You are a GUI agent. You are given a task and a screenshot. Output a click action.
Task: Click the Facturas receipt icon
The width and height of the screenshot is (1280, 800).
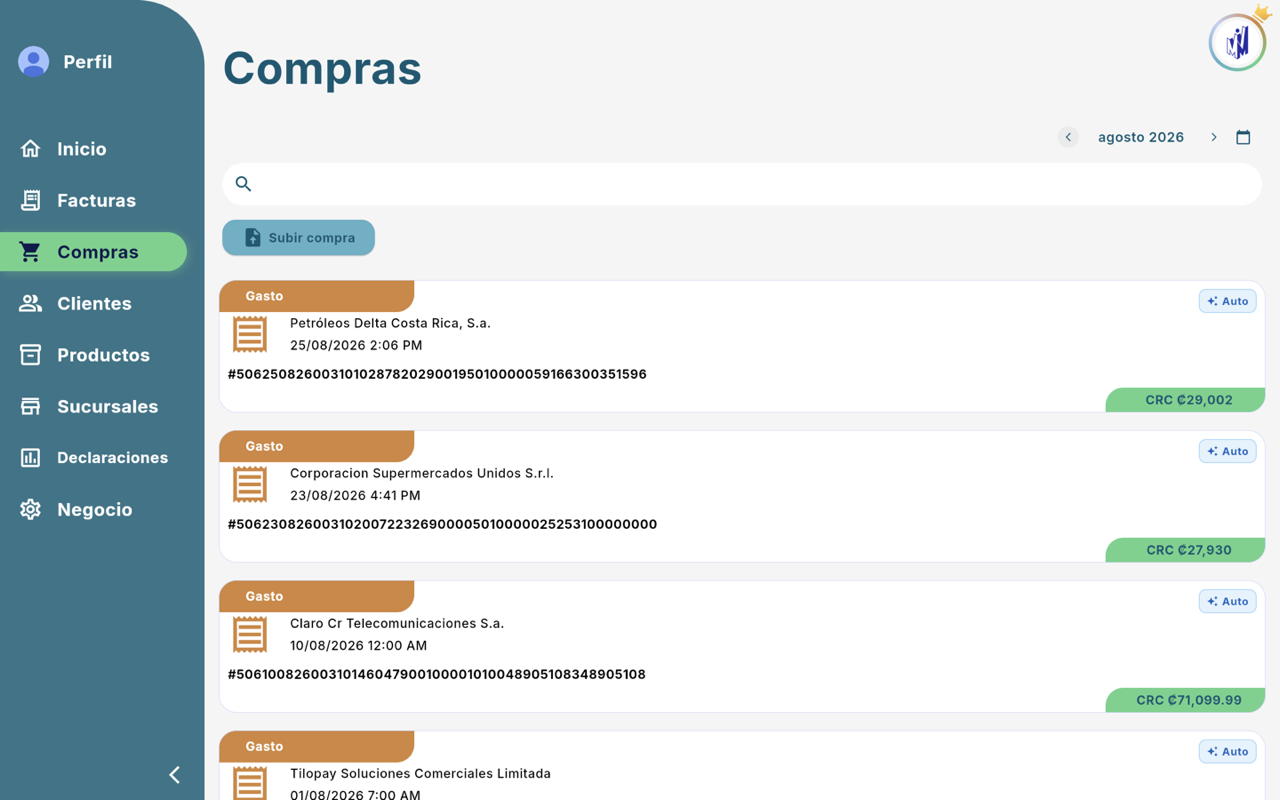tap(31, 200)
